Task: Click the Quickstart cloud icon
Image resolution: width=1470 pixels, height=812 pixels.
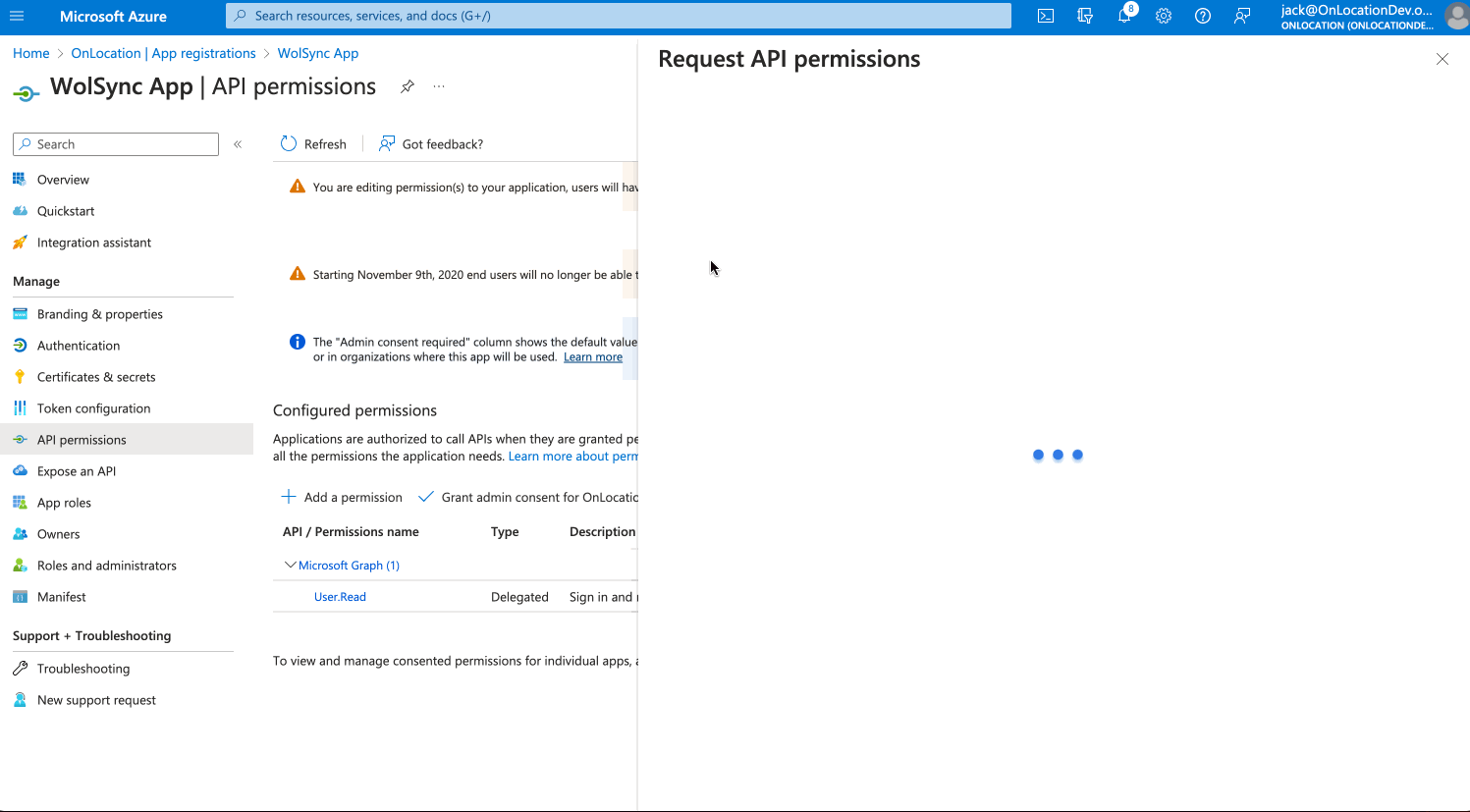Action: [x=20, y=211]
